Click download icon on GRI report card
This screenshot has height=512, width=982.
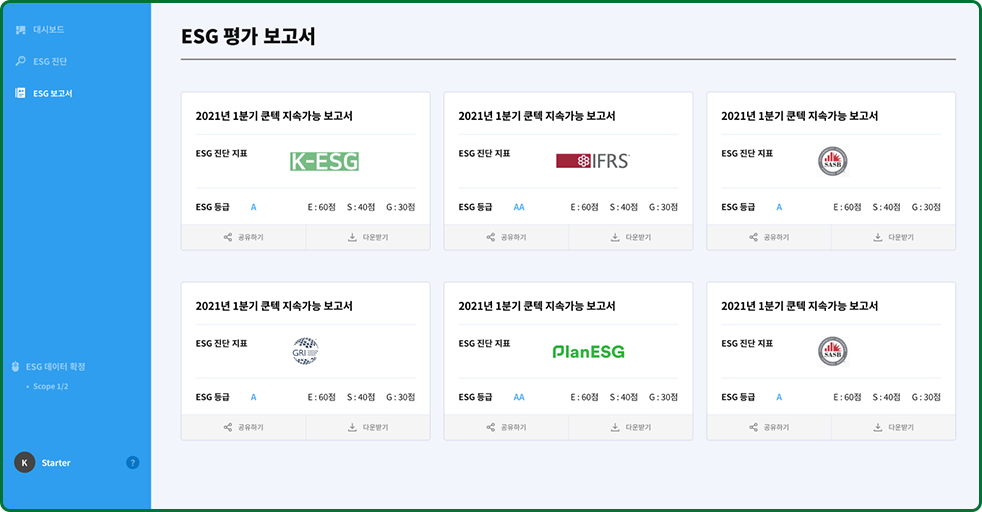[x=352, y=428]
